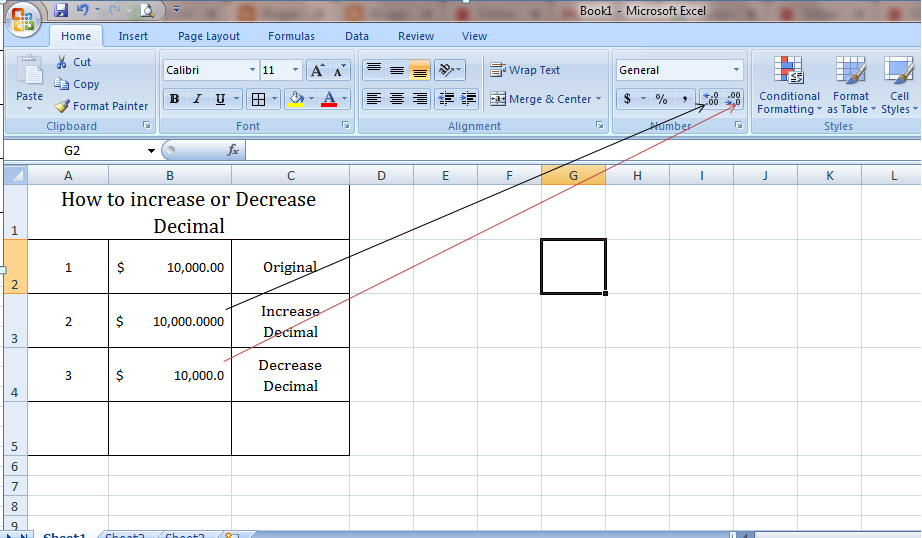Open the Formulas tab
This screenshot has height=538, width=922.
(291, 36)
